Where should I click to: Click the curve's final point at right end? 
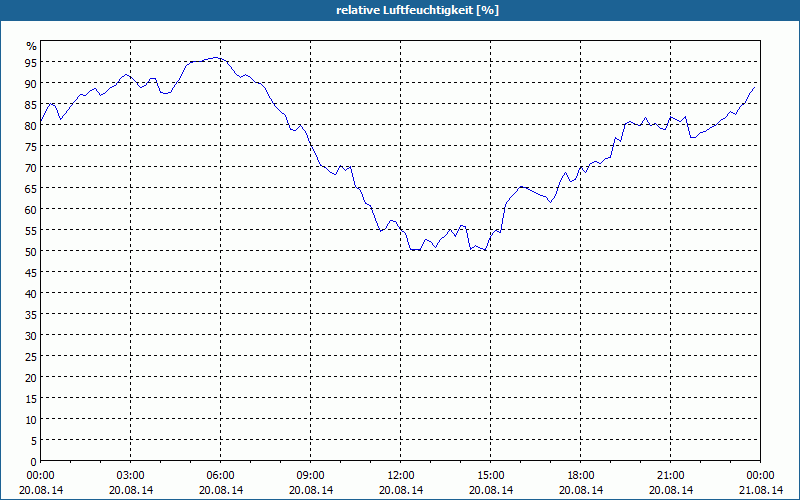755,87
